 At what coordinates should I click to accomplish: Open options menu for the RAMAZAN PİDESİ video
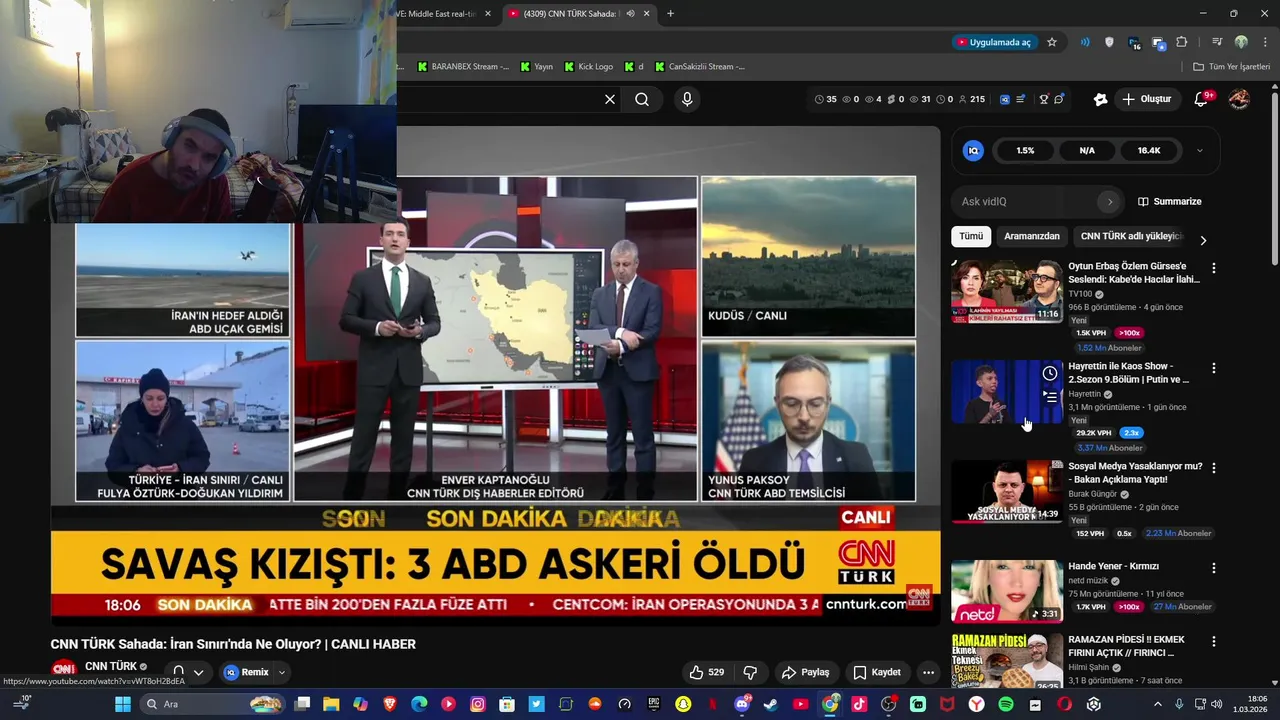pyautogui.click(x=1214, y=641)
